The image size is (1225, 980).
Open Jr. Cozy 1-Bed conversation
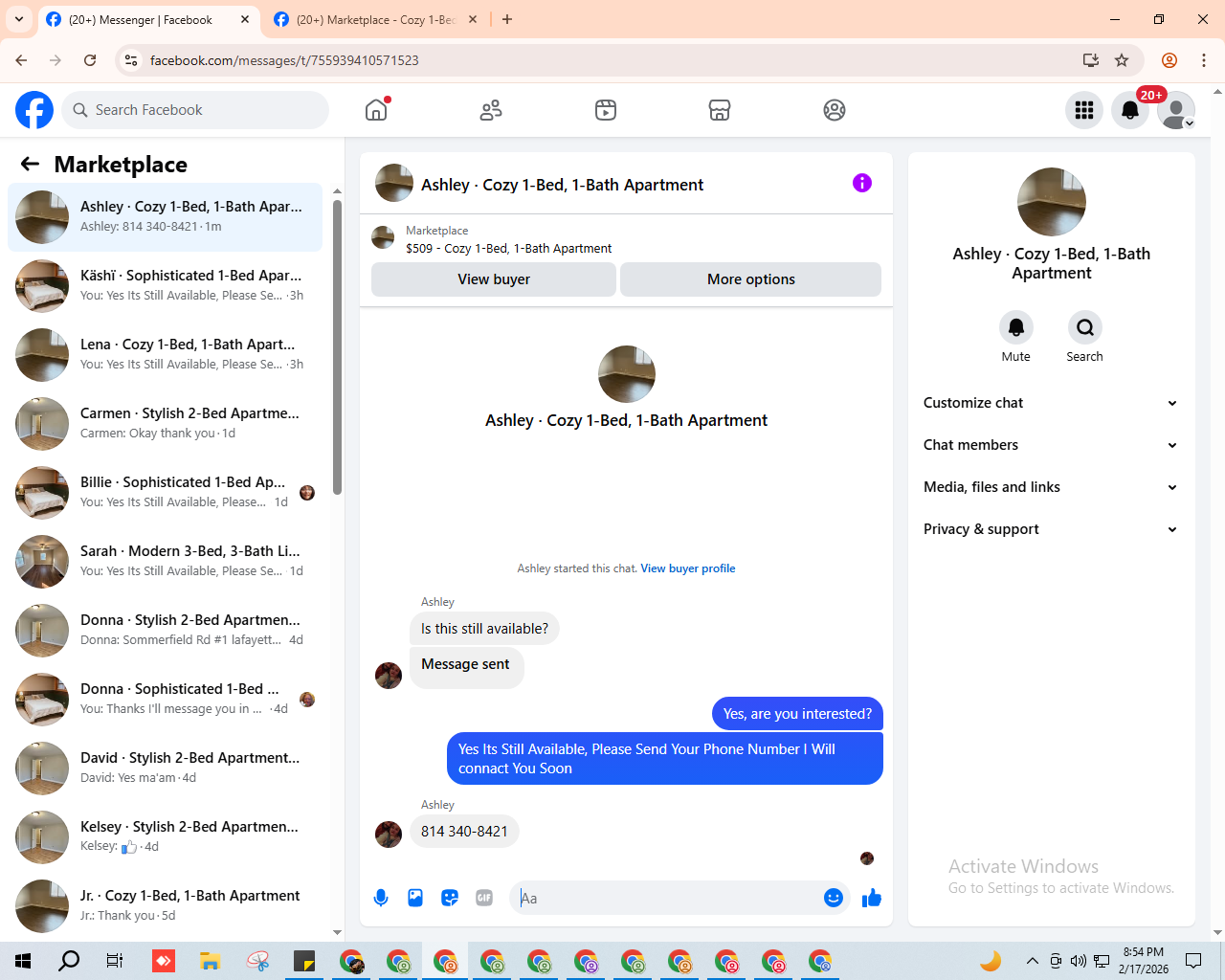[x=165, y=906]
